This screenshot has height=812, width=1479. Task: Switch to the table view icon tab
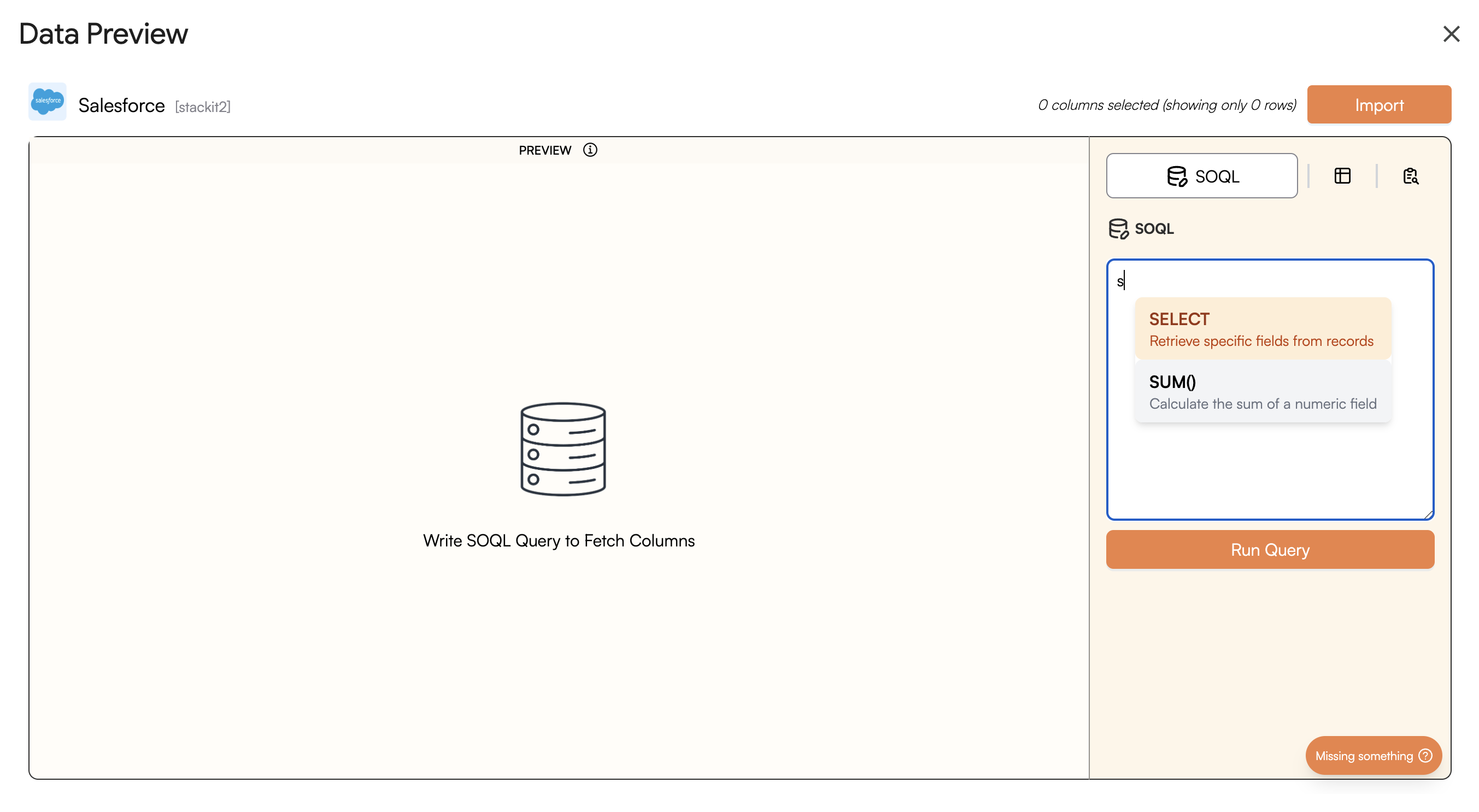[1342, 175]
